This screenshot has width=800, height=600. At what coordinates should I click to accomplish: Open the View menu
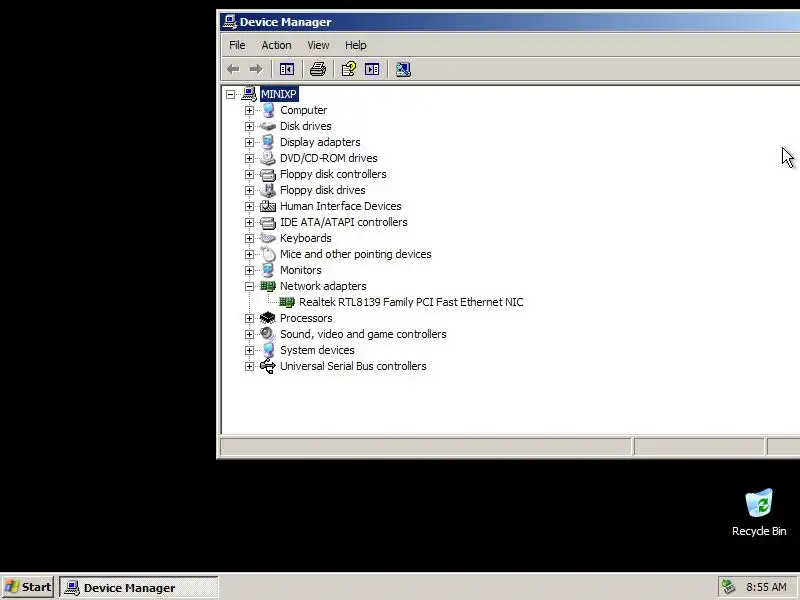(318, 45)
